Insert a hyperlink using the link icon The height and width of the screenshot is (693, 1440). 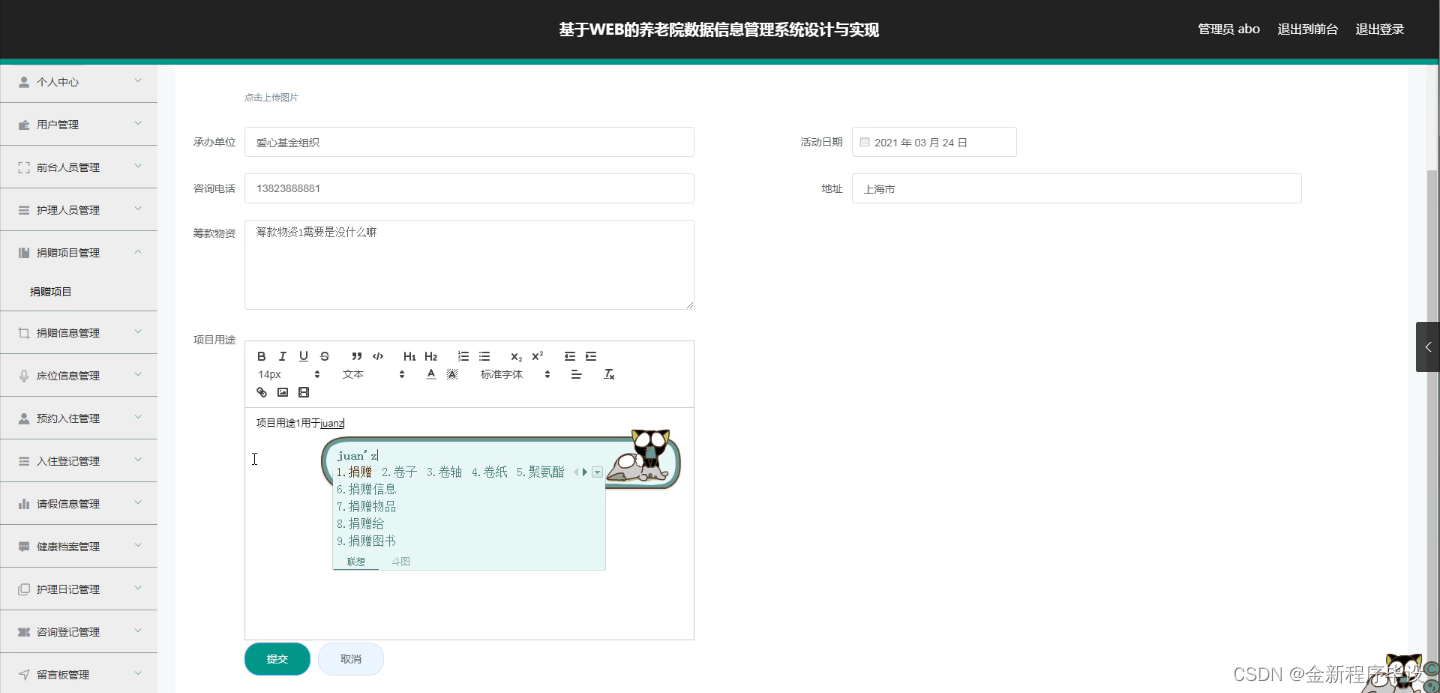pos(261,392)
